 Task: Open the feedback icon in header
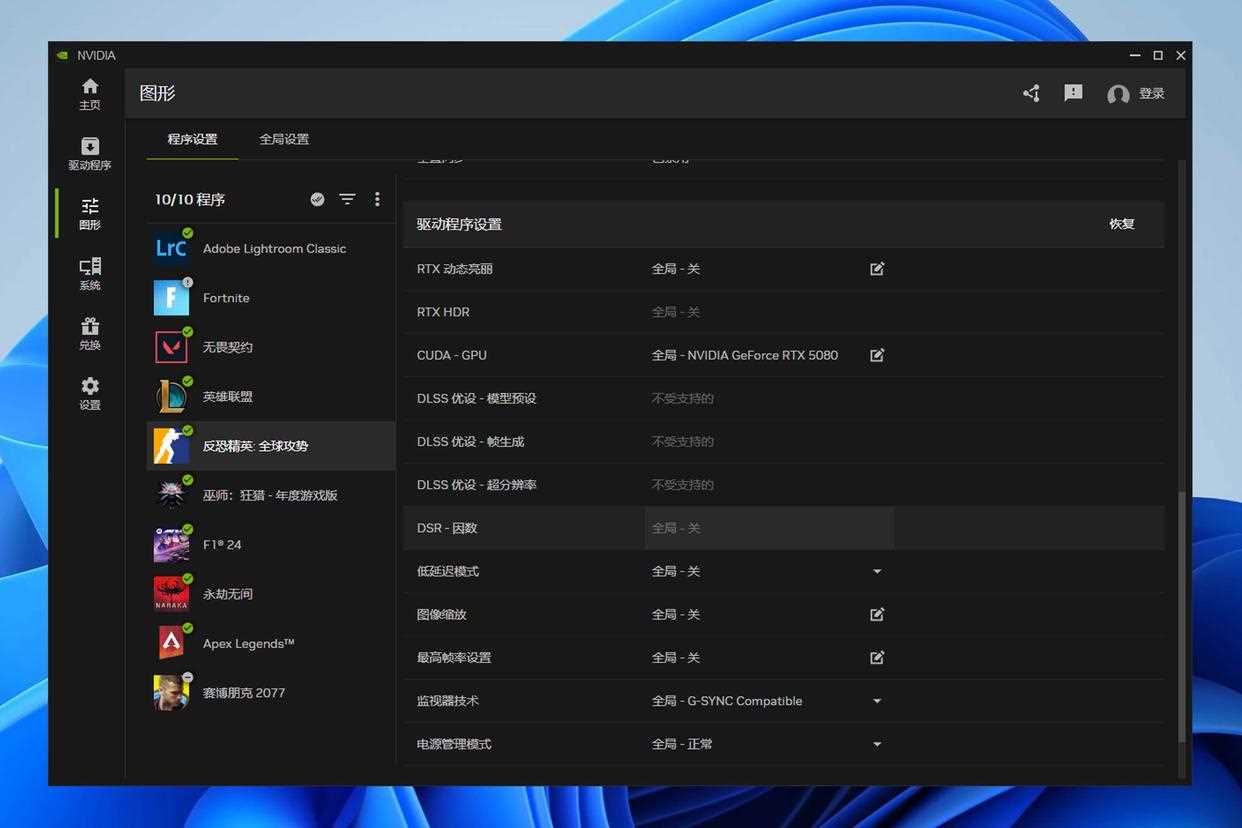click(1073, 93)
